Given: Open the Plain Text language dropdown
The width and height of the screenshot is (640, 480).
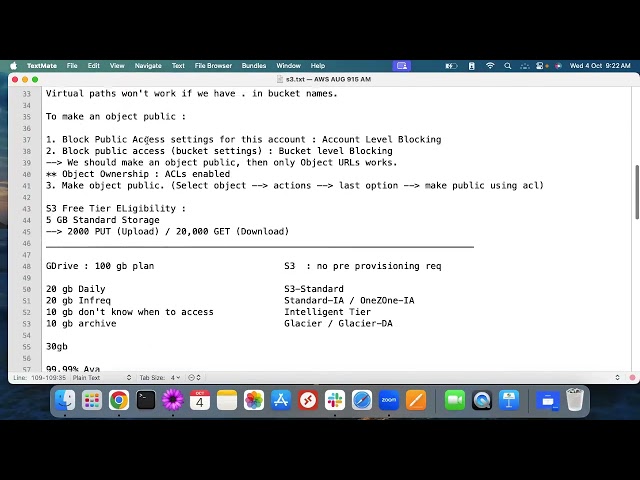Looking at the screenshot, I should 102,378.
